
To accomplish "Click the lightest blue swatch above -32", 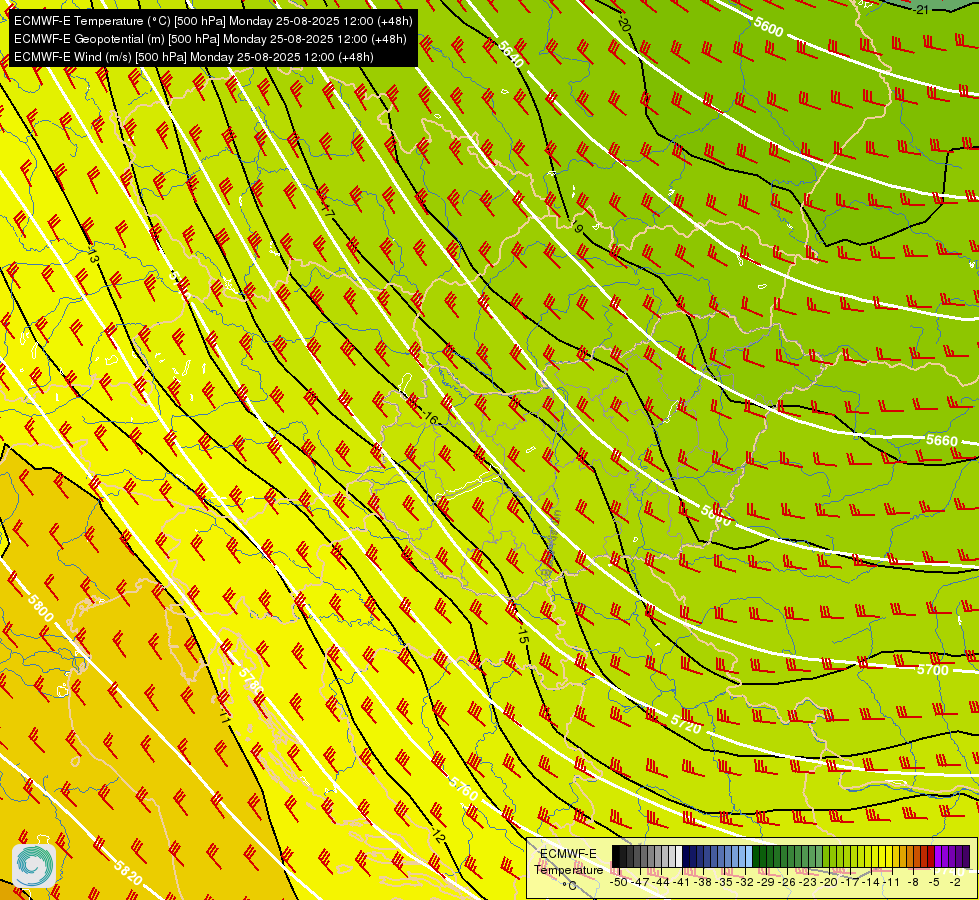I will pos(749,856).
